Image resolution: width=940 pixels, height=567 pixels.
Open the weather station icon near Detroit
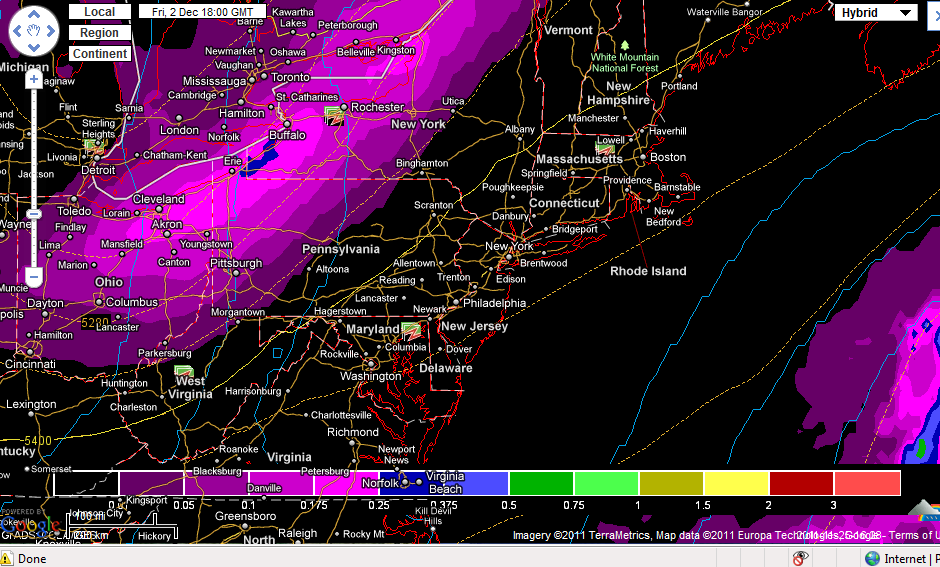pyautogui.click(x=94, y=147)
